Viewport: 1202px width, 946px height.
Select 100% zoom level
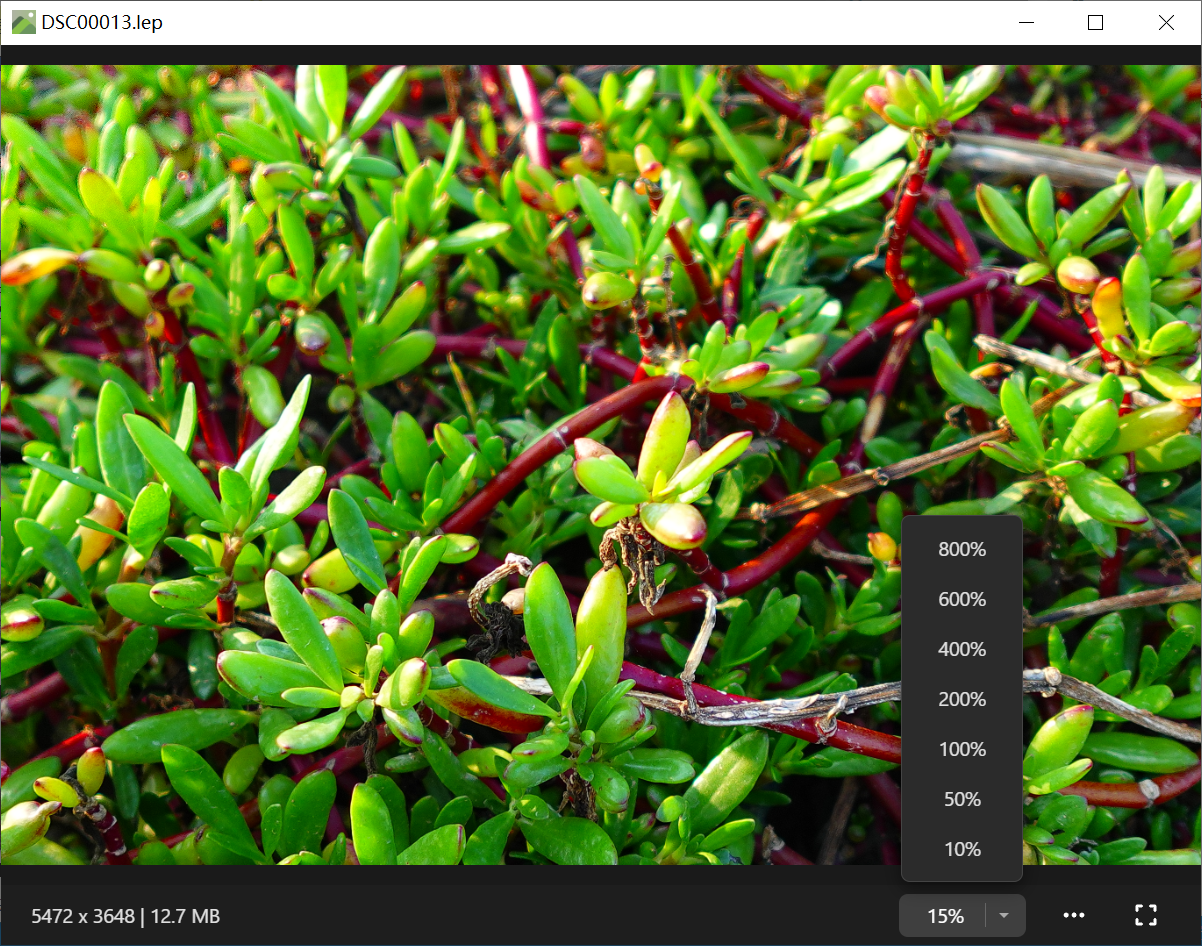[x=962, y=749]
